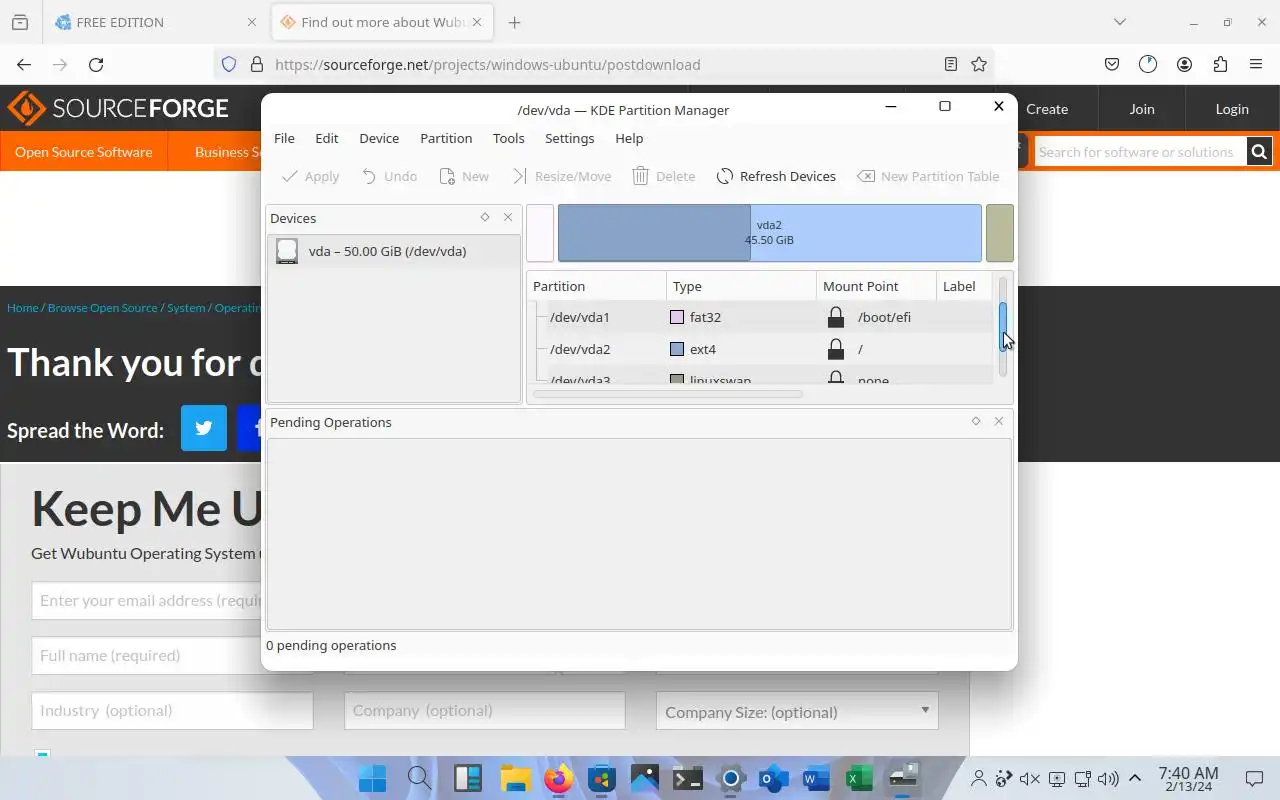Open the Excel icon in taskbar
Image resolution: width=1280 pixels, height=800 pixels.
tap(859, 778)
